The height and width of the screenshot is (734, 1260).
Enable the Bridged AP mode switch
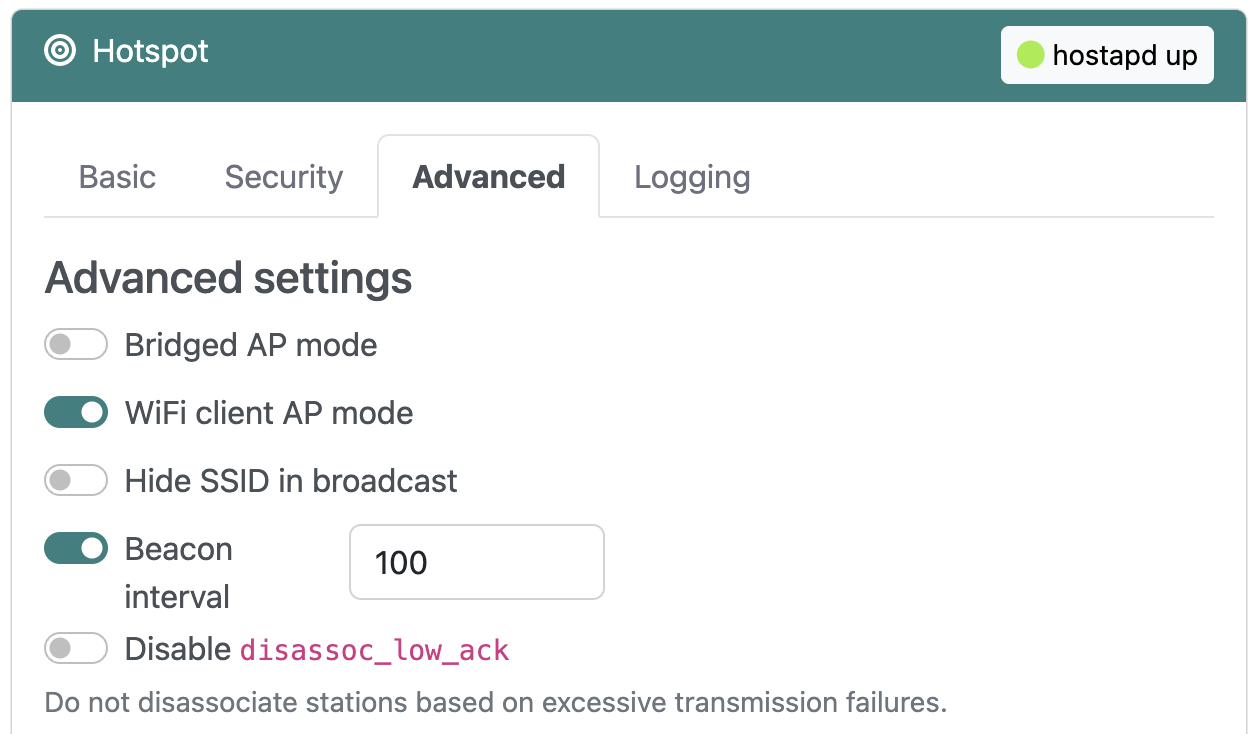click(76, 345)
